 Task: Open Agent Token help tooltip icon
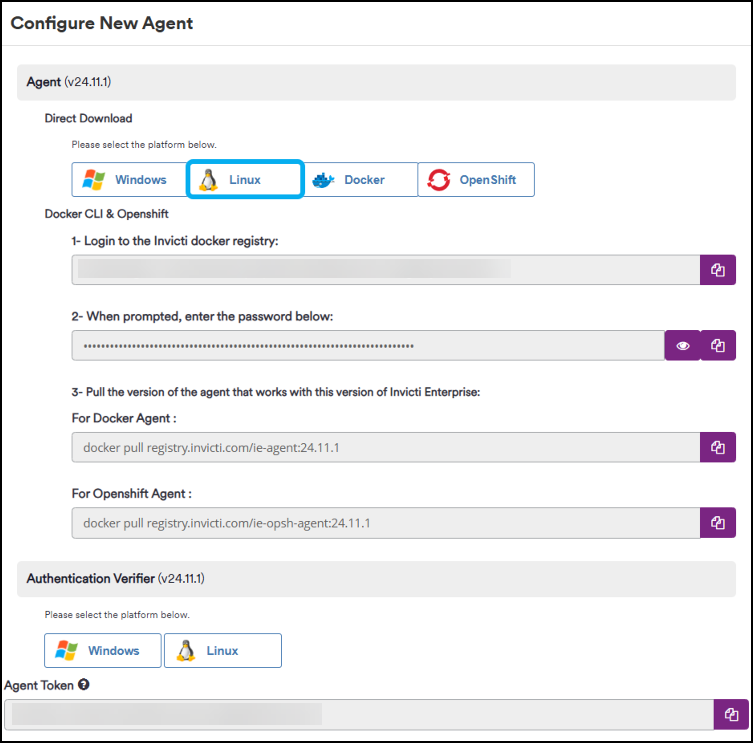point(84,684)
